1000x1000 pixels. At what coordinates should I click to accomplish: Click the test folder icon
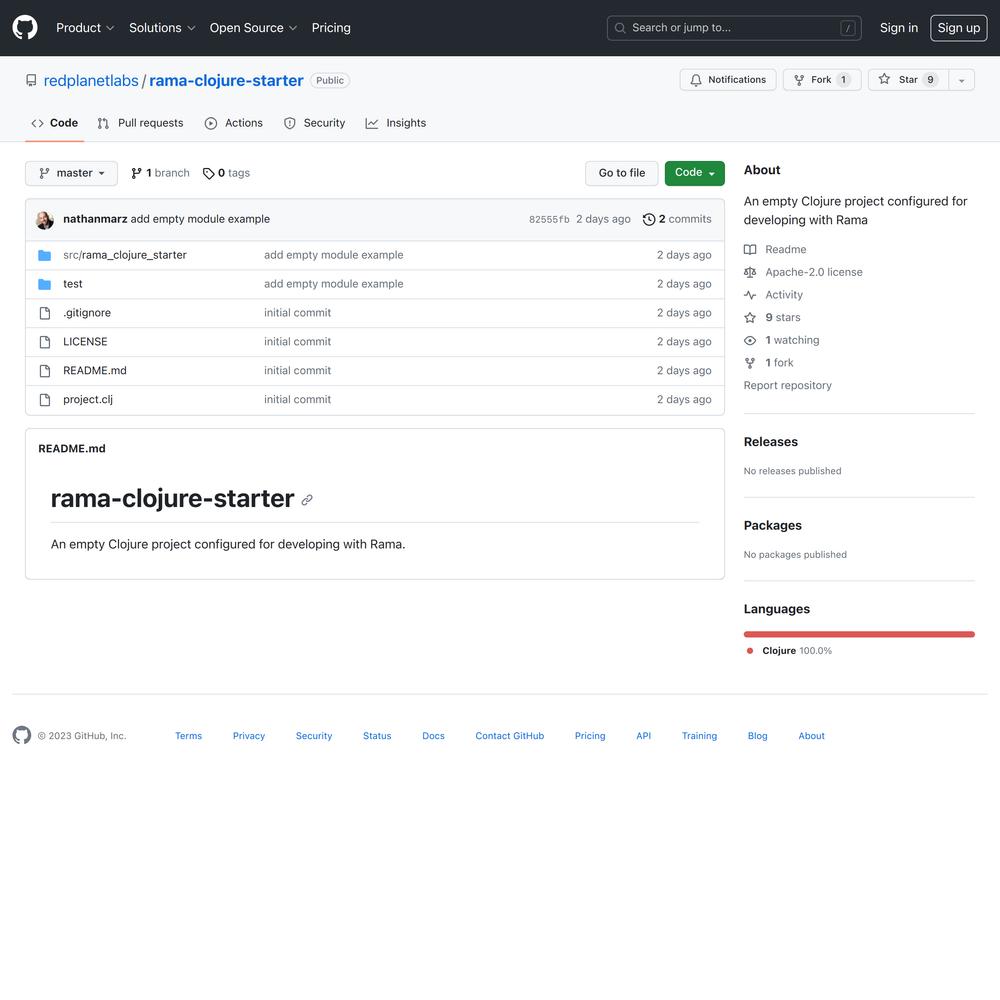pos(45,284)
